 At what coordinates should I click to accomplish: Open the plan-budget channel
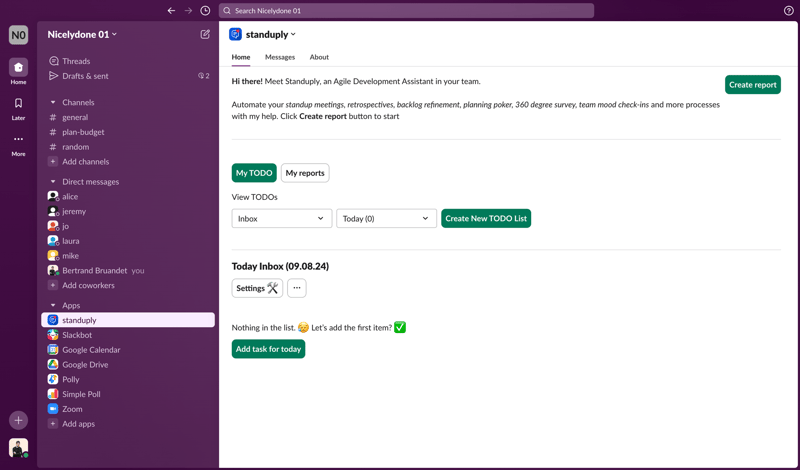pos(128,132)
